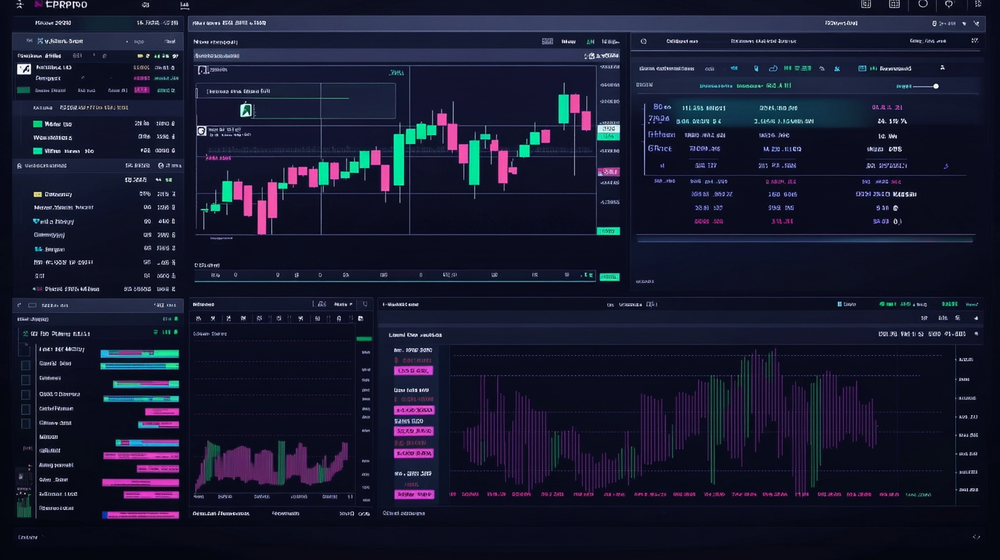The height and width of the screenshot is (560, 1000).
Task: Click the grid layout icon in the top-right toolbar
Action: [894, 4]
